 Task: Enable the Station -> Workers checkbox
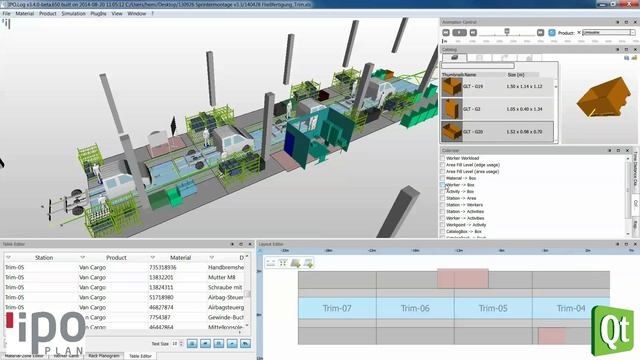point(442,205)
